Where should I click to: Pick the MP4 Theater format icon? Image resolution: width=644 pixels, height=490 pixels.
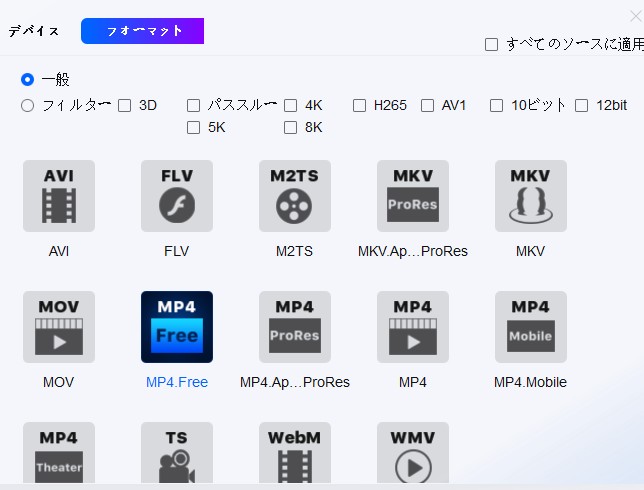tap(59, 453)
